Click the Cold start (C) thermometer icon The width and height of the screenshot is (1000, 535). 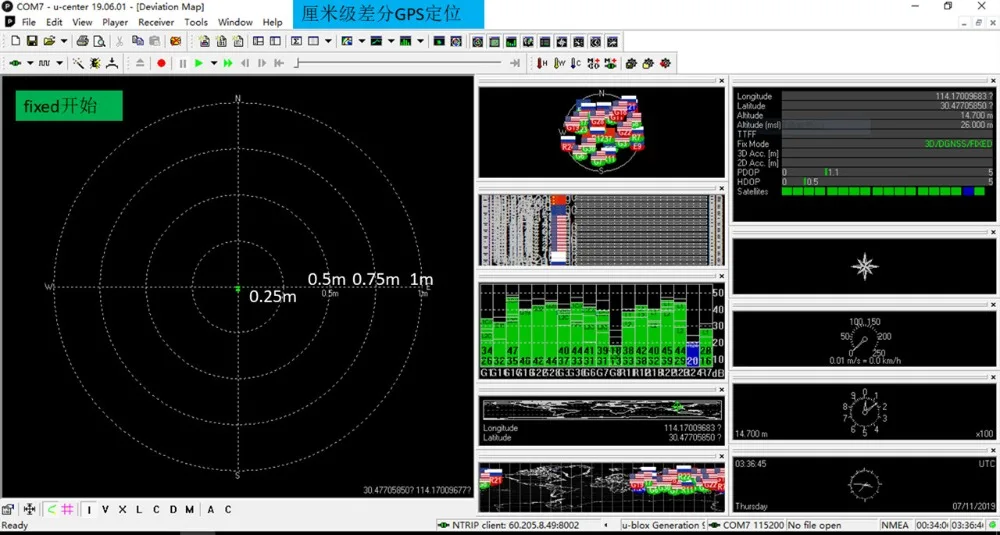(x=576, y=63)
